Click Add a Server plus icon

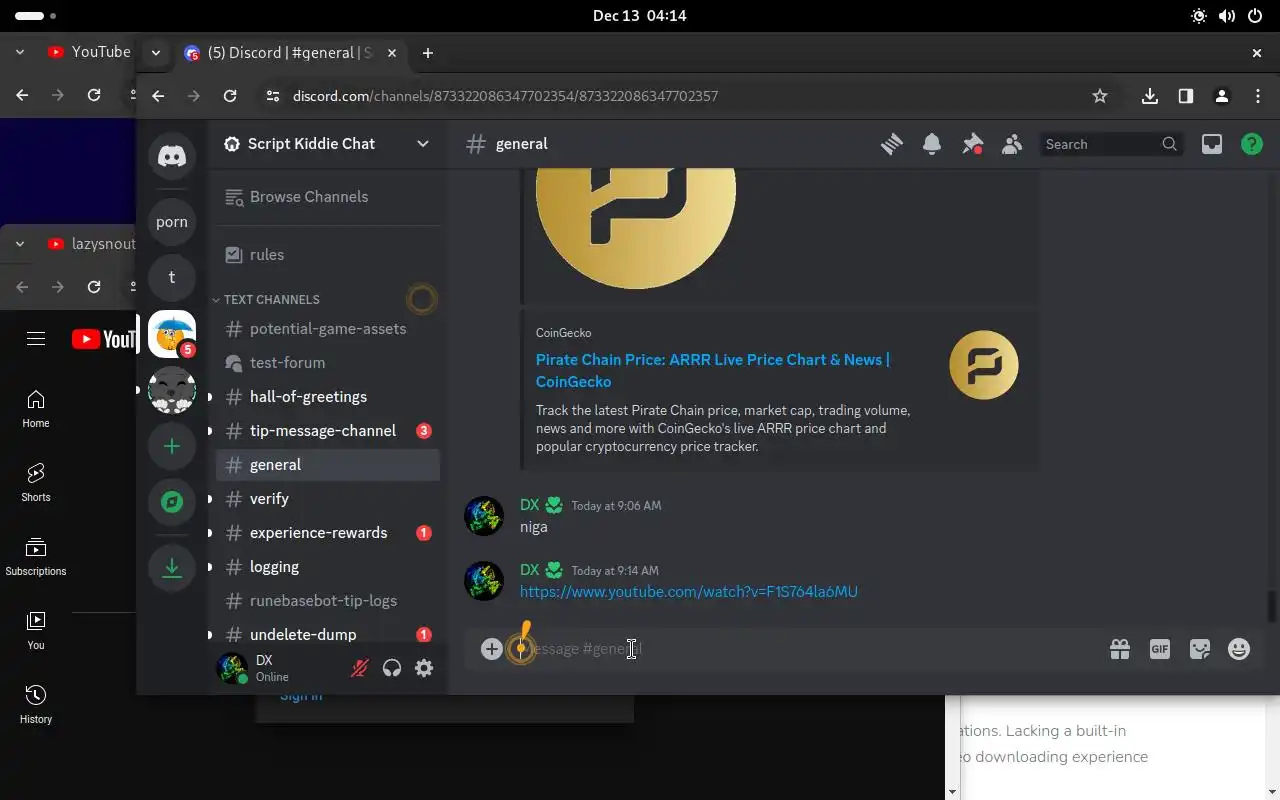coord(172,446)
